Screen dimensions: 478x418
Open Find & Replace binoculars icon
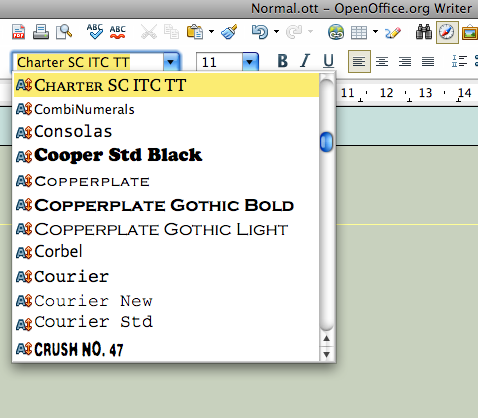point(424,32)
